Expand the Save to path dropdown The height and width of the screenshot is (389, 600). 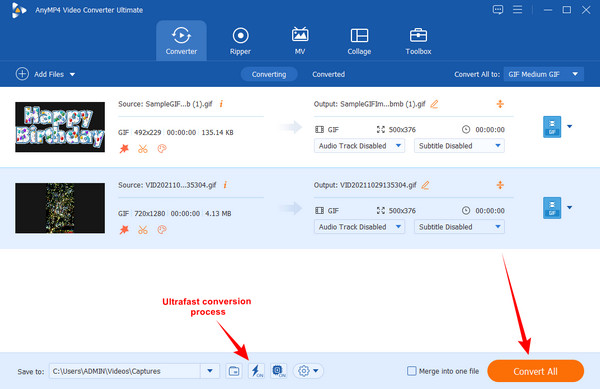tap(210, 371)
